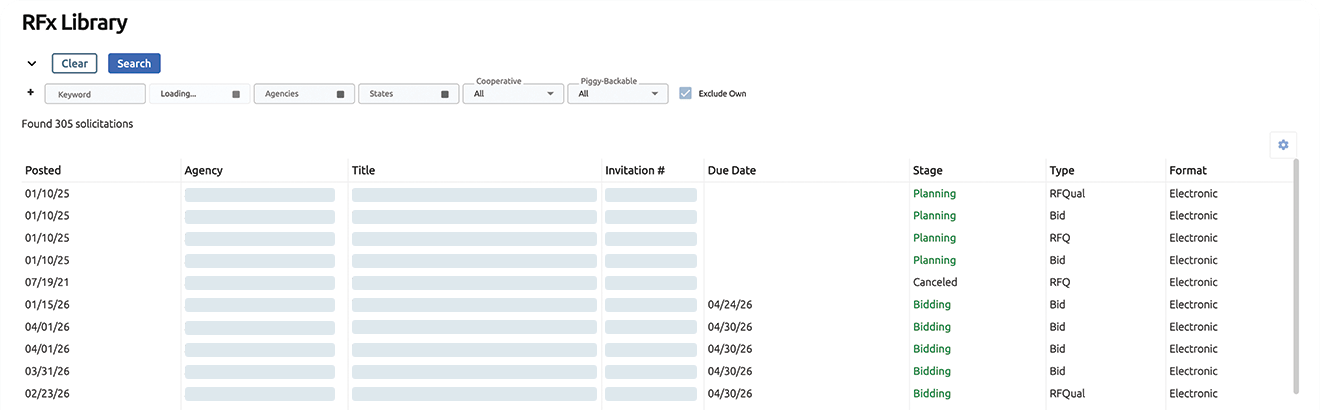Sort by Posted column header

tap(43, 171)
